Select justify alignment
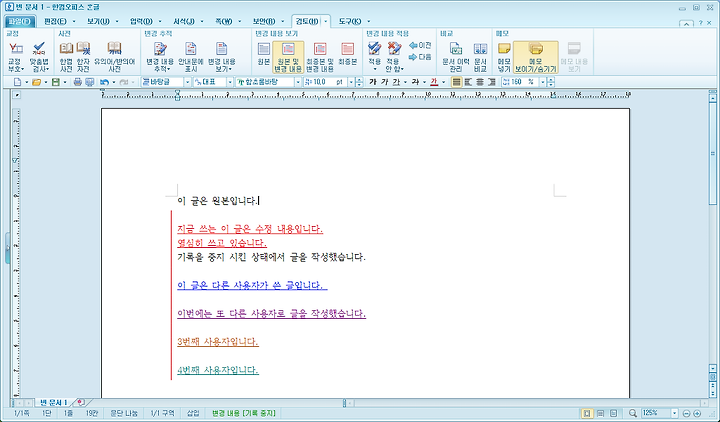The width and height of the screenshot is (720, 422). [x=456, y=82]
